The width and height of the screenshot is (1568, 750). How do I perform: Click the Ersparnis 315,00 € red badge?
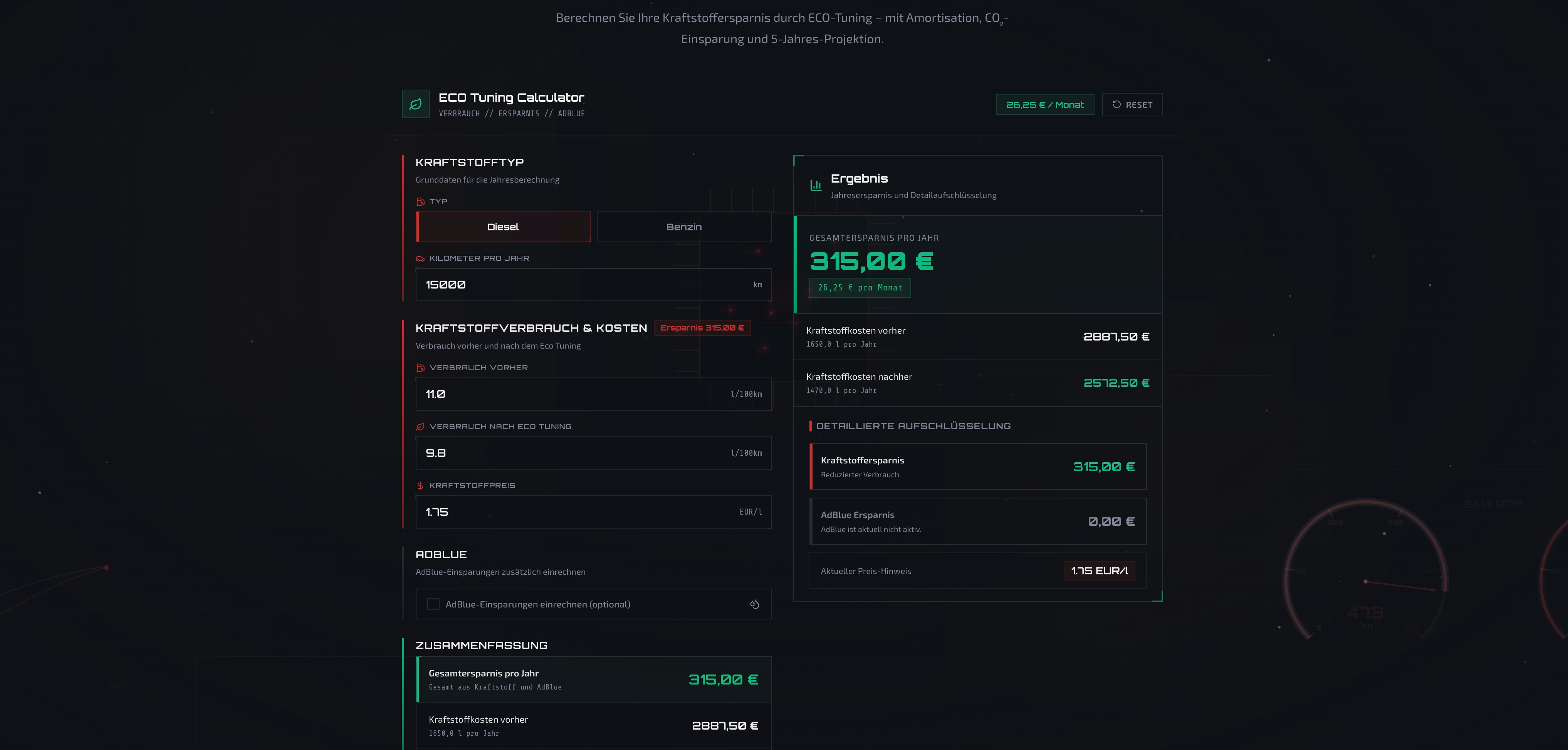coord(702,327)
